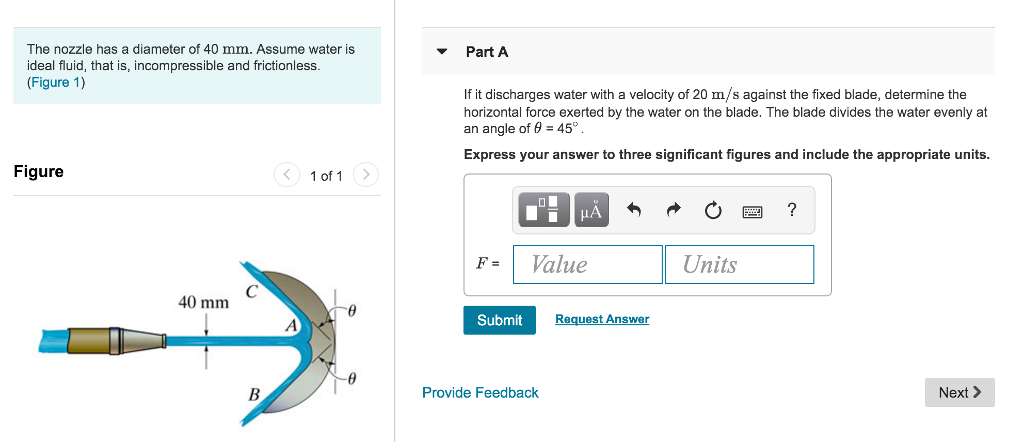Go to previous figure arrow

click(x=287, y=175)
